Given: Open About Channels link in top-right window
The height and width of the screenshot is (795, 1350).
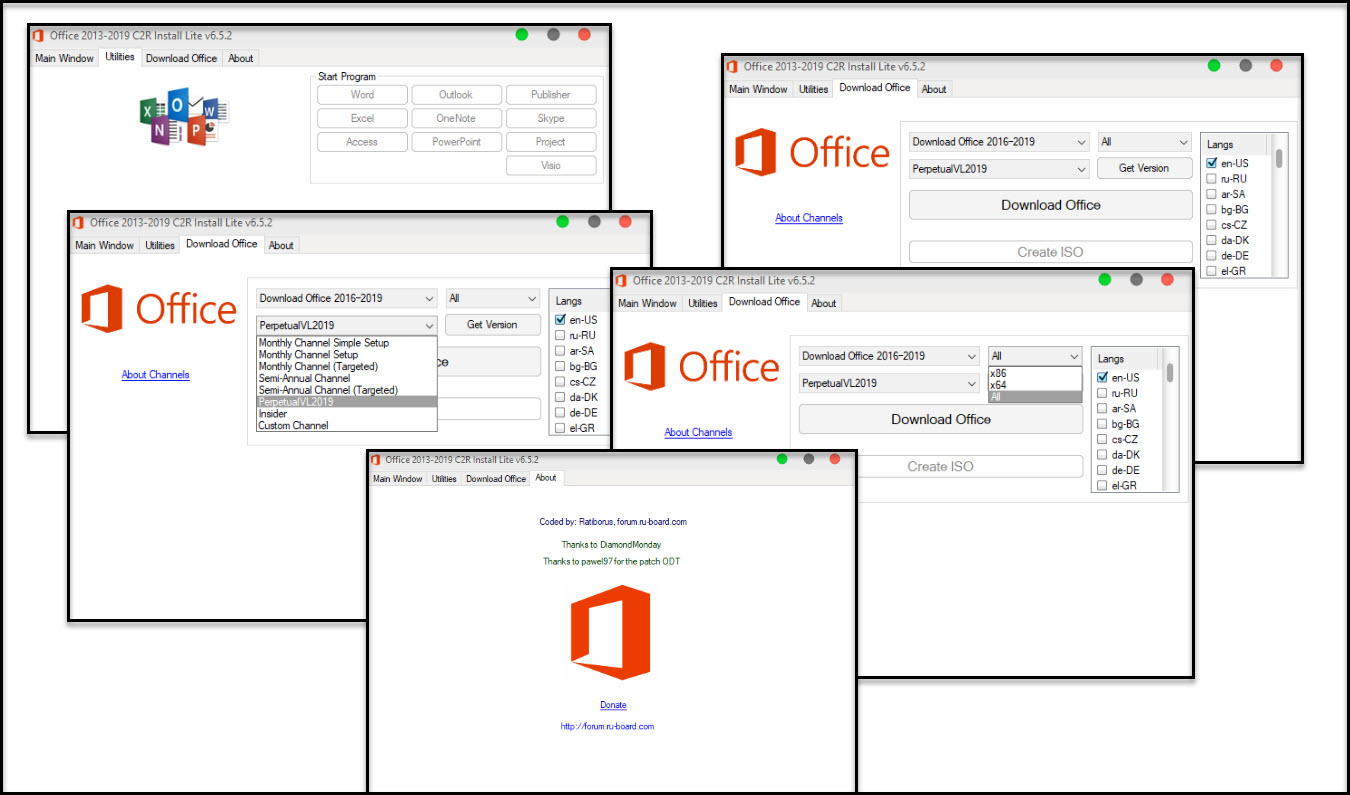Looking at the screenshot, I should tap(809, 218).
